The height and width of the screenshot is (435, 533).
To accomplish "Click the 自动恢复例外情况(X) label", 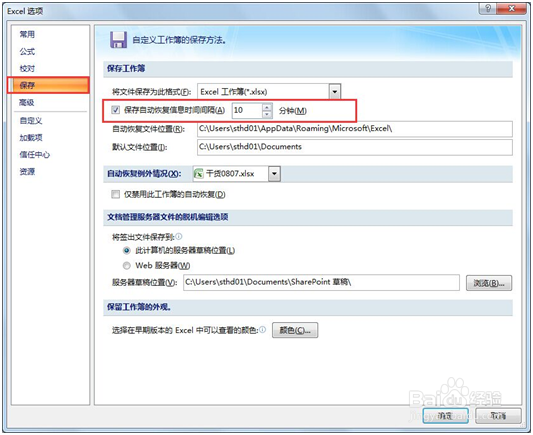I will coord(144,174).
